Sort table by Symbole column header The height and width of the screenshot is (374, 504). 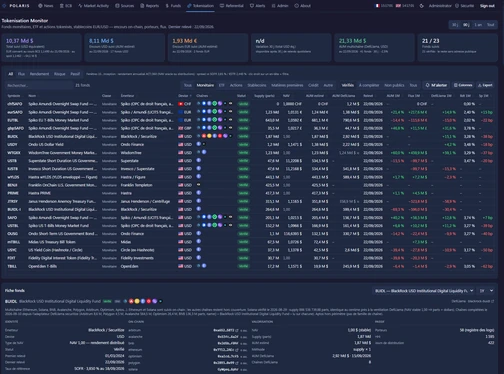[14, 96]
